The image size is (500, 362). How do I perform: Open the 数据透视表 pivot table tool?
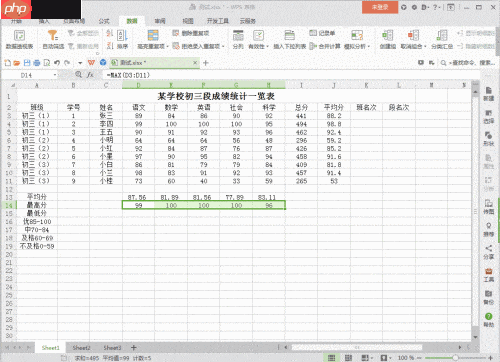tap(19, 39)
